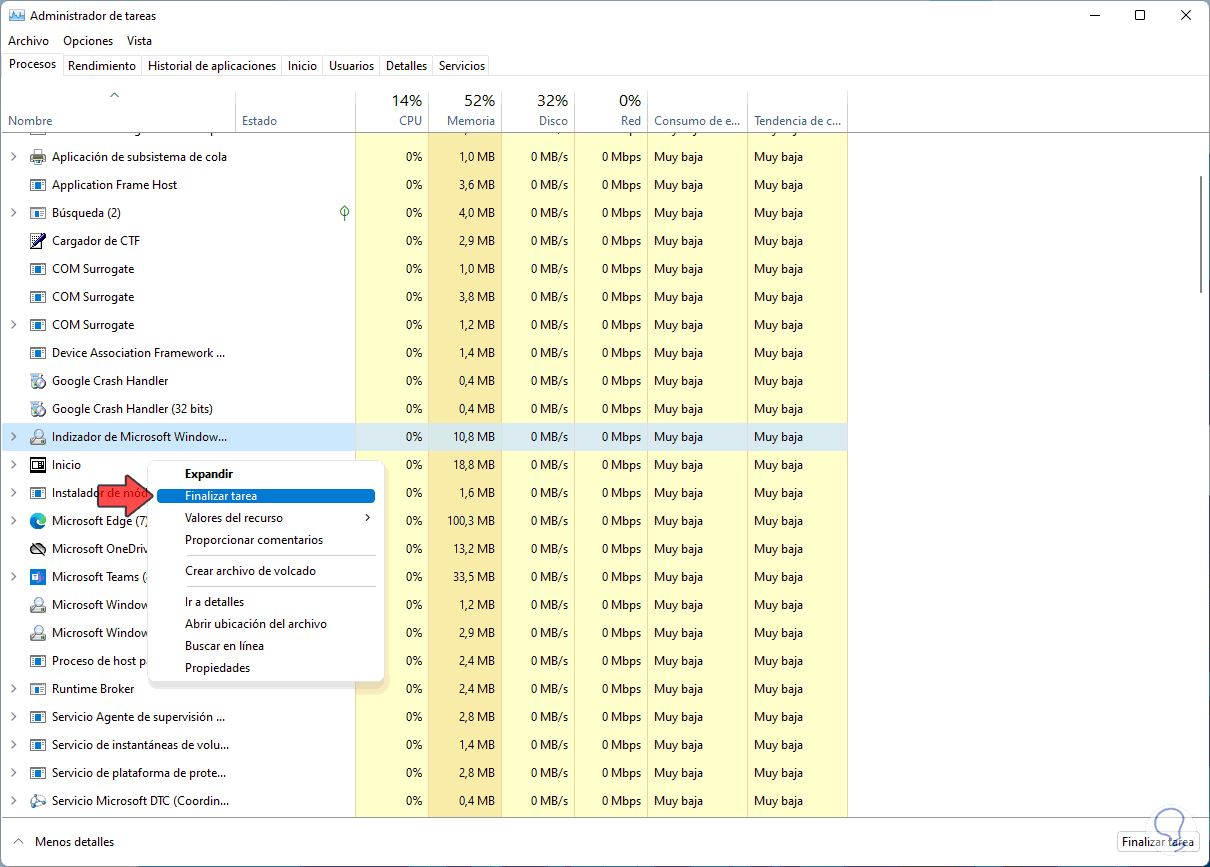Switch to the Historial de aplicaciones tab
1210x867 pixels.
[212, 66]
